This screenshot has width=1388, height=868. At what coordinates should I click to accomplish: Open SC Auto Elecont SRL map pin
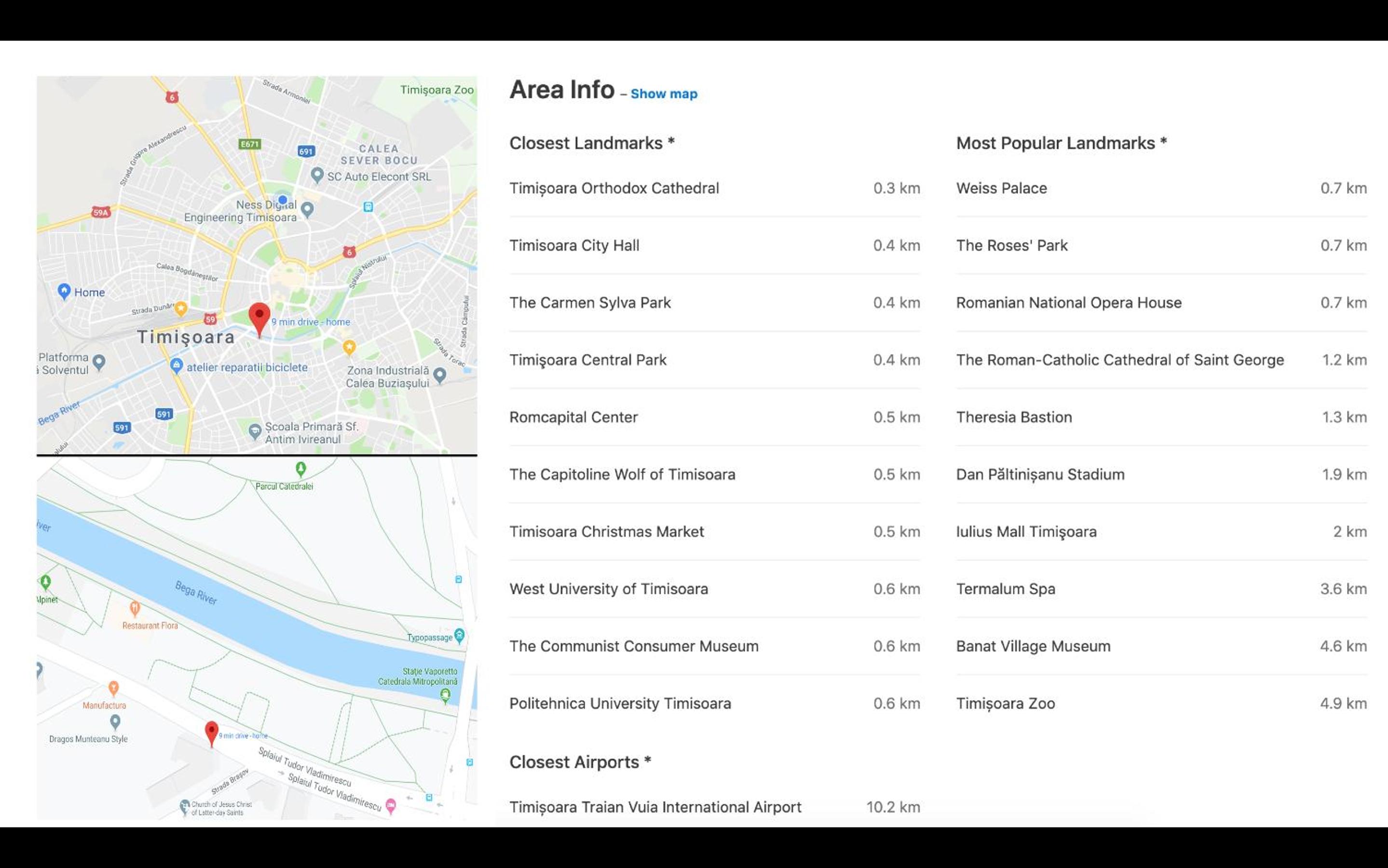317,175
